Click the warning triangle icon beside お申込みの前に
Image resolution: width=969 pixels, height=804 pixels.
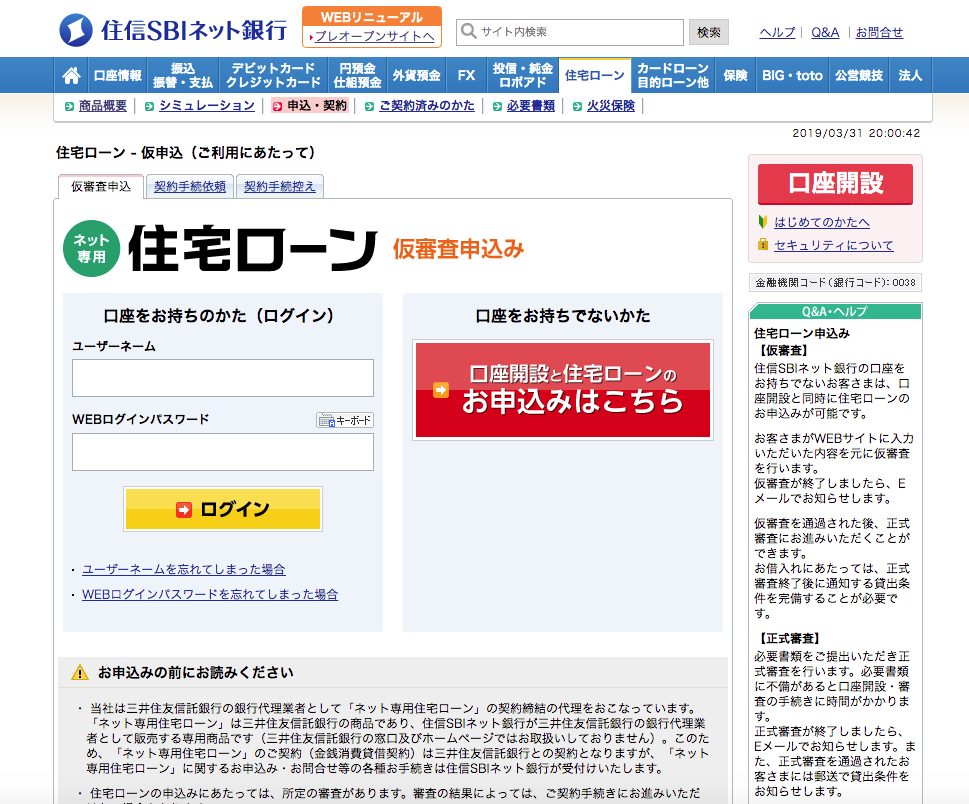pyautogui.click(x=80, y=672)
